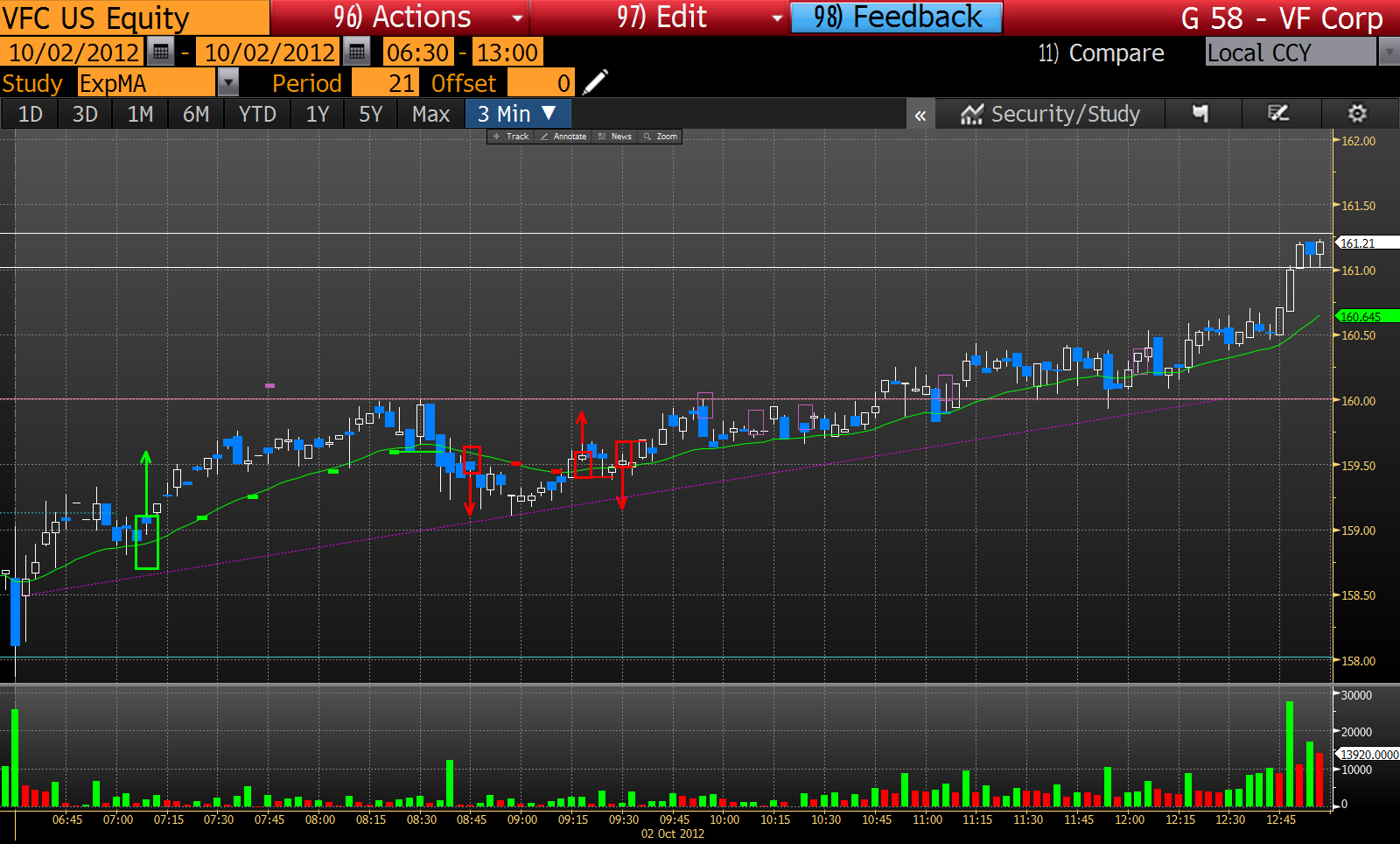Viewport: 1400px width, 844px height.
Task: Click the 162.00 price axis label
Action: click(x=1358, y=141)
